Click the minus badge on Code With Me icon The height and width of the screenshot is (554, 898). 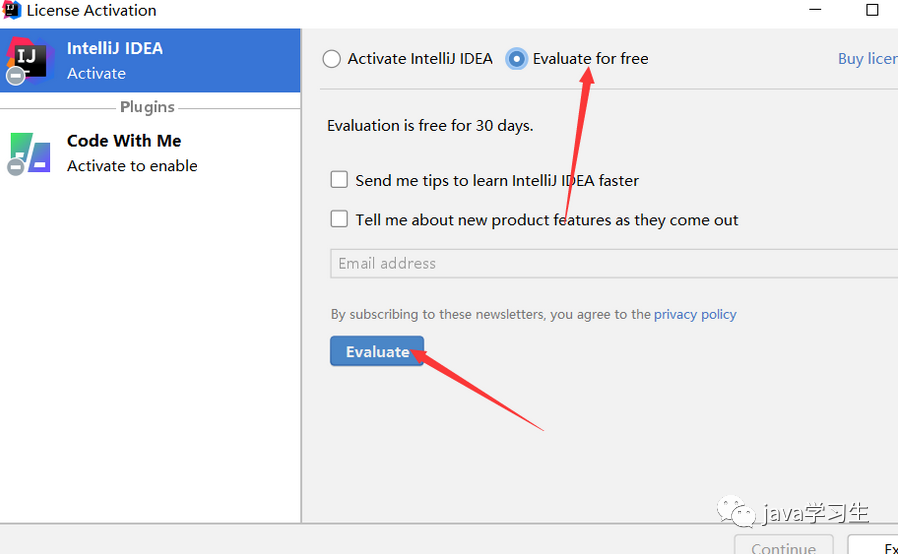[15, 167]
